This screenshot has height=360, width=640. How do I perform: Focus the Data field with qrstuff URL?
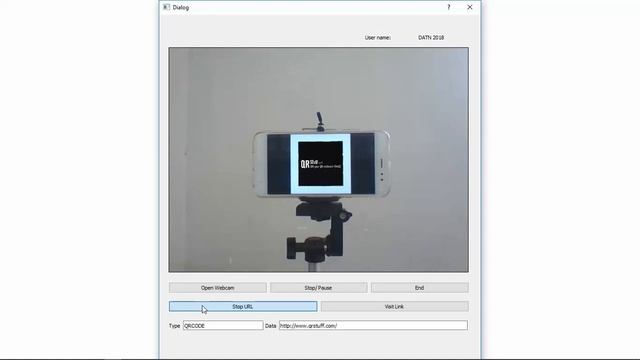point(373,326)
